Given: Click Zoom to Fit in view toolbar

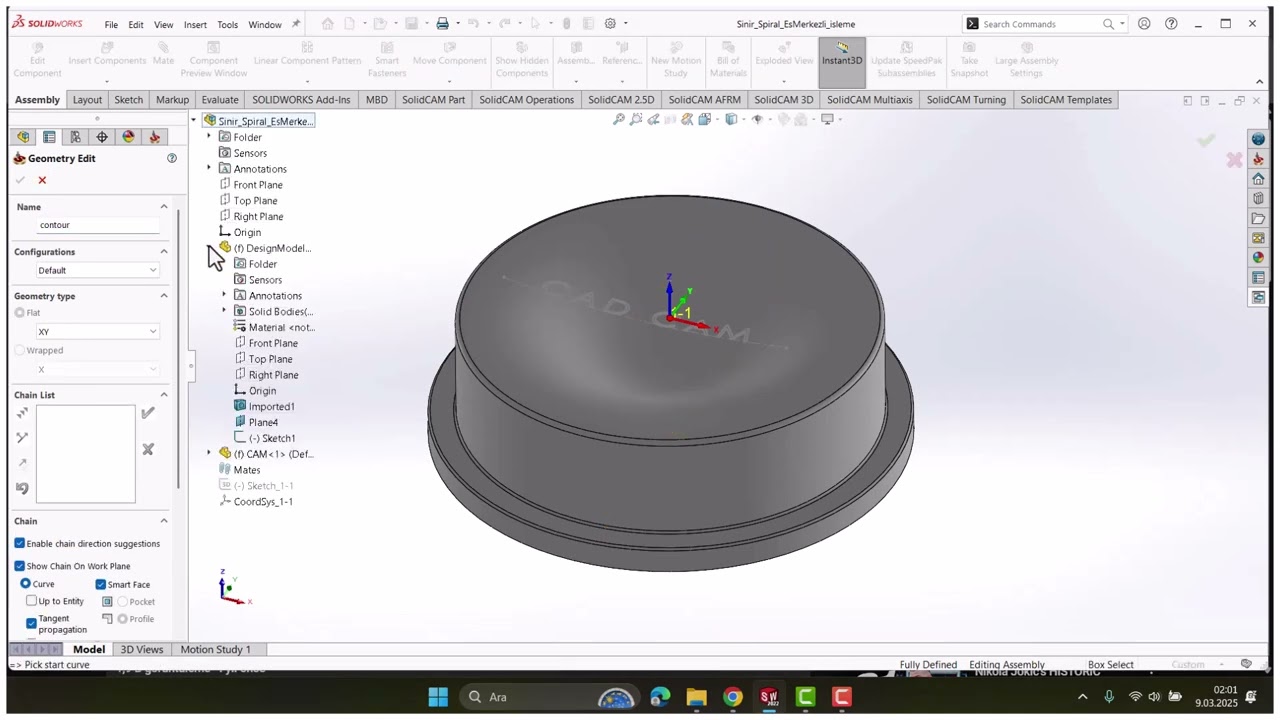Looking at the screenshot, I should point(619,119).
